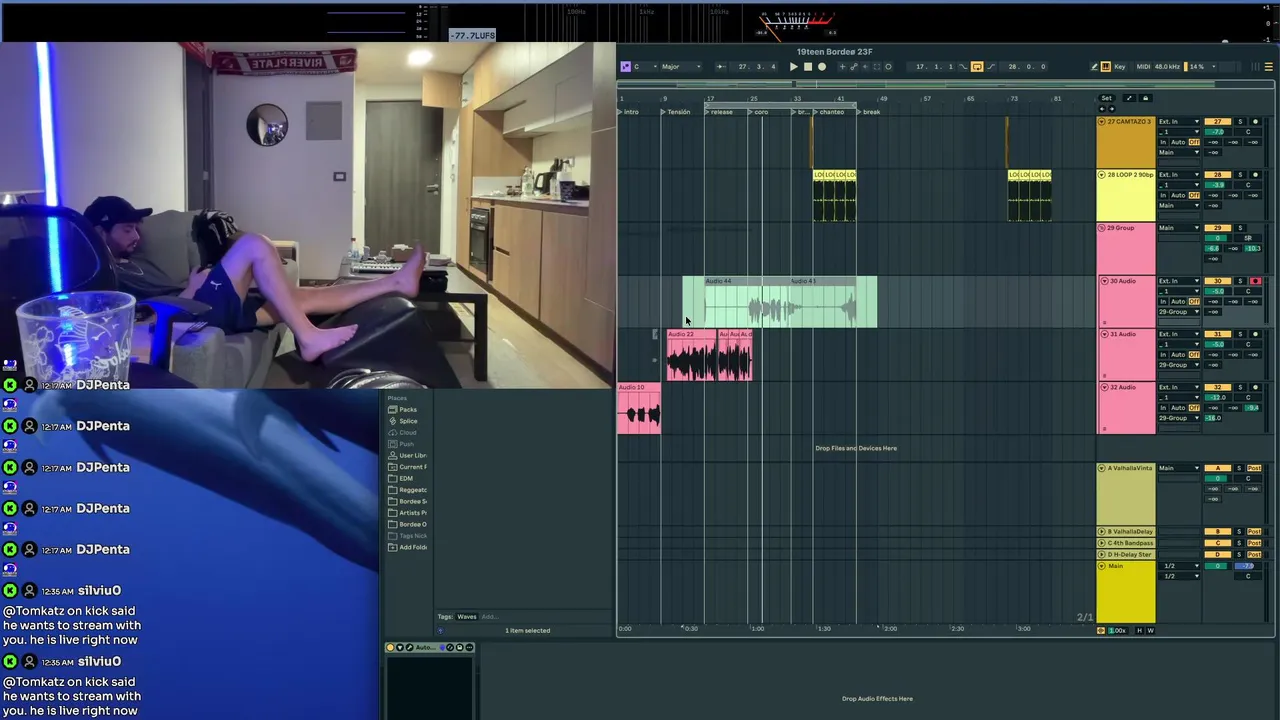Toggle track activator 30
Image resolution: width=1280 pixels, height=720 pixels.
click(1217, 281)
